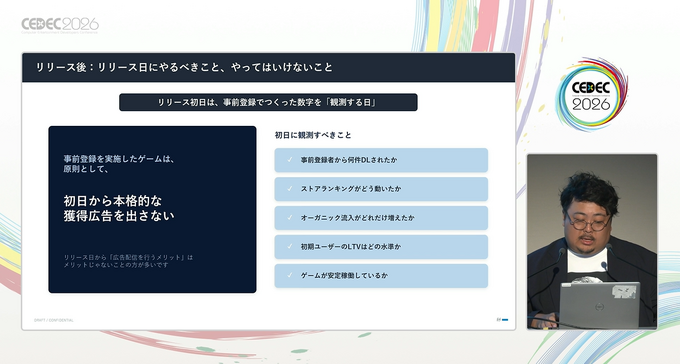Screen dimensions: 680x364
Task: Click the circular CEDEC 2026 emblem
Action: 591,95
